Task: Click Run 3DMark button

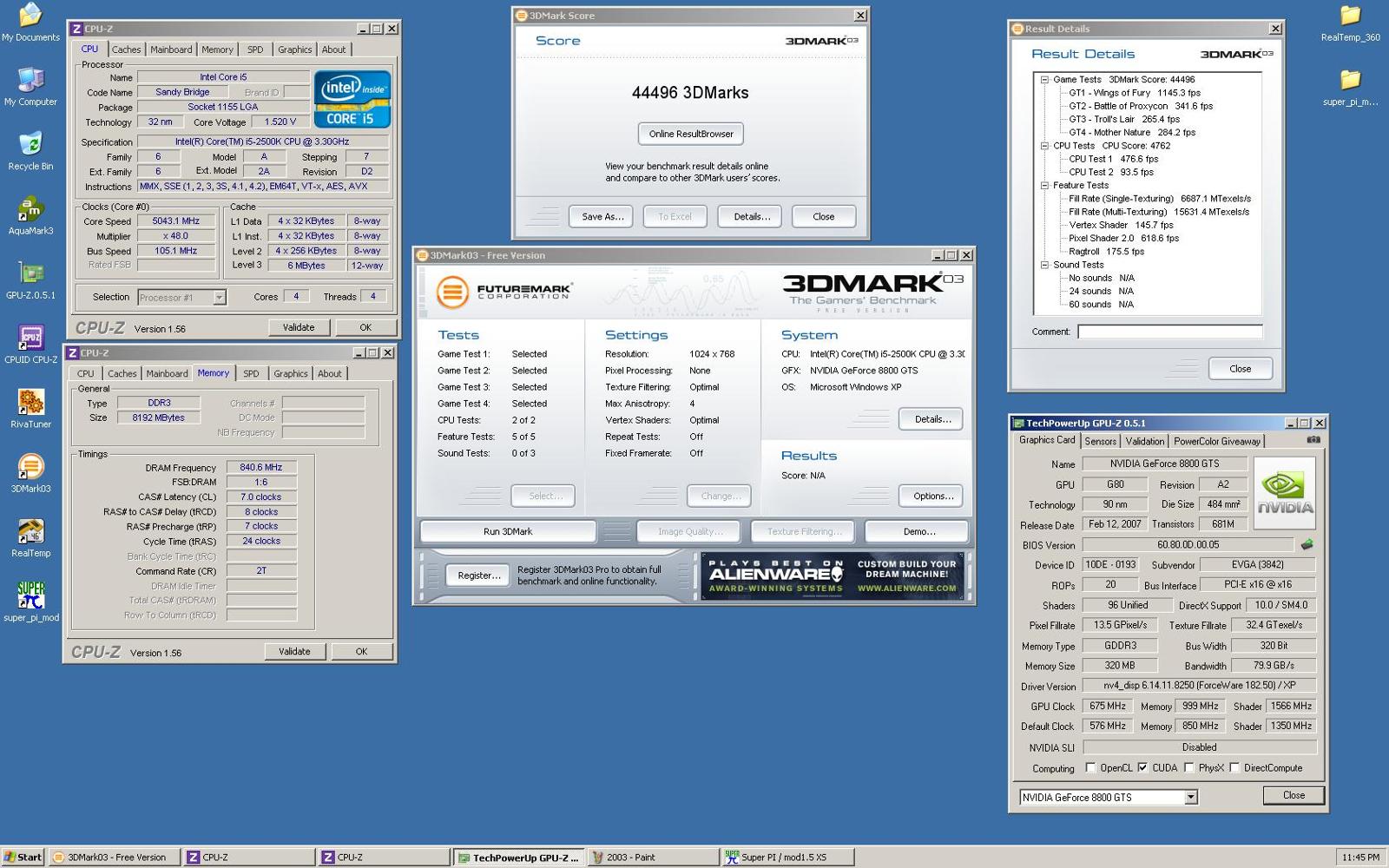Action: point(508,531)
